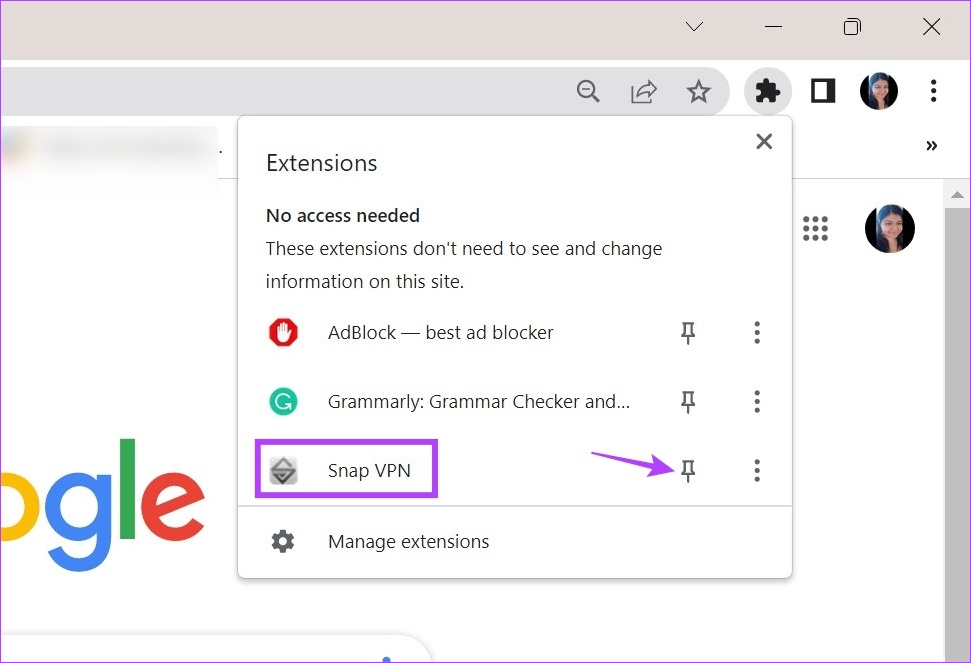Screen dimensions: 971x663
Task: Click the Google logo
Action: coord(102,503)
